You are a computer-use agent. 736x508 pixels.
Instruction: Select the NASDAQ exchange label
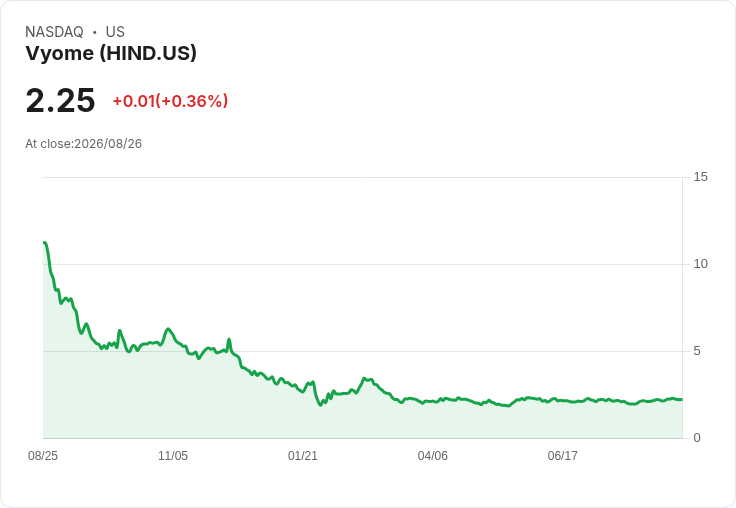[54, 32]
